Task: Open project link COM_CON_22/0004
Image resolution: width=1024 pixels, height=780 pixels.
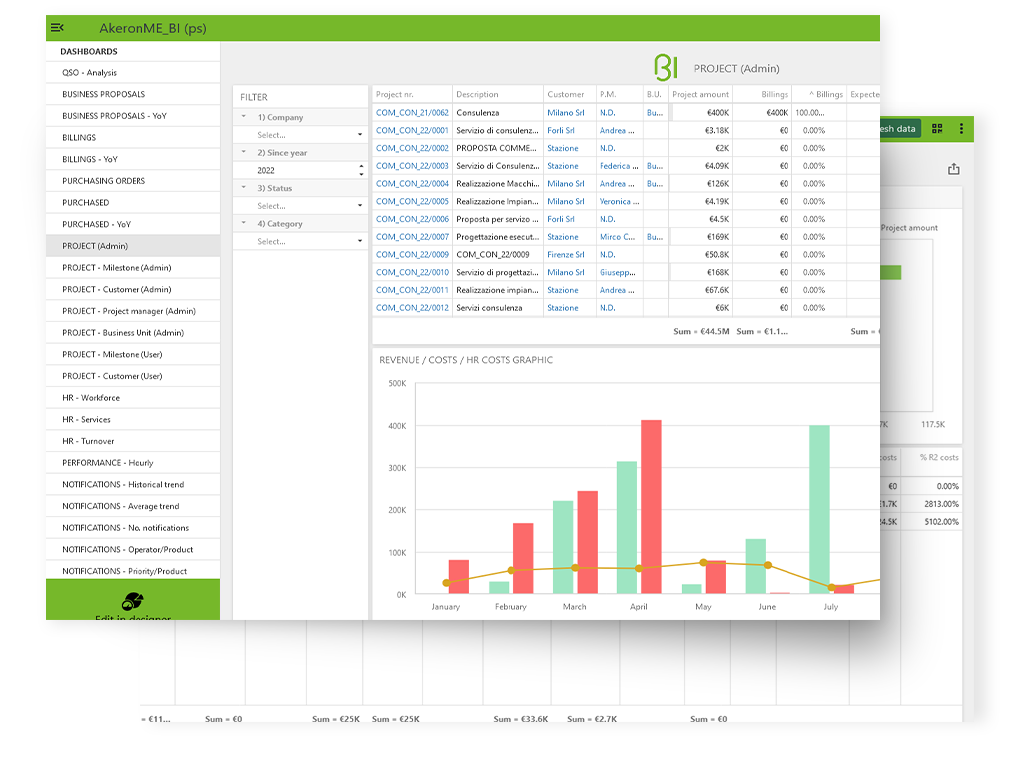Action: 412,184
